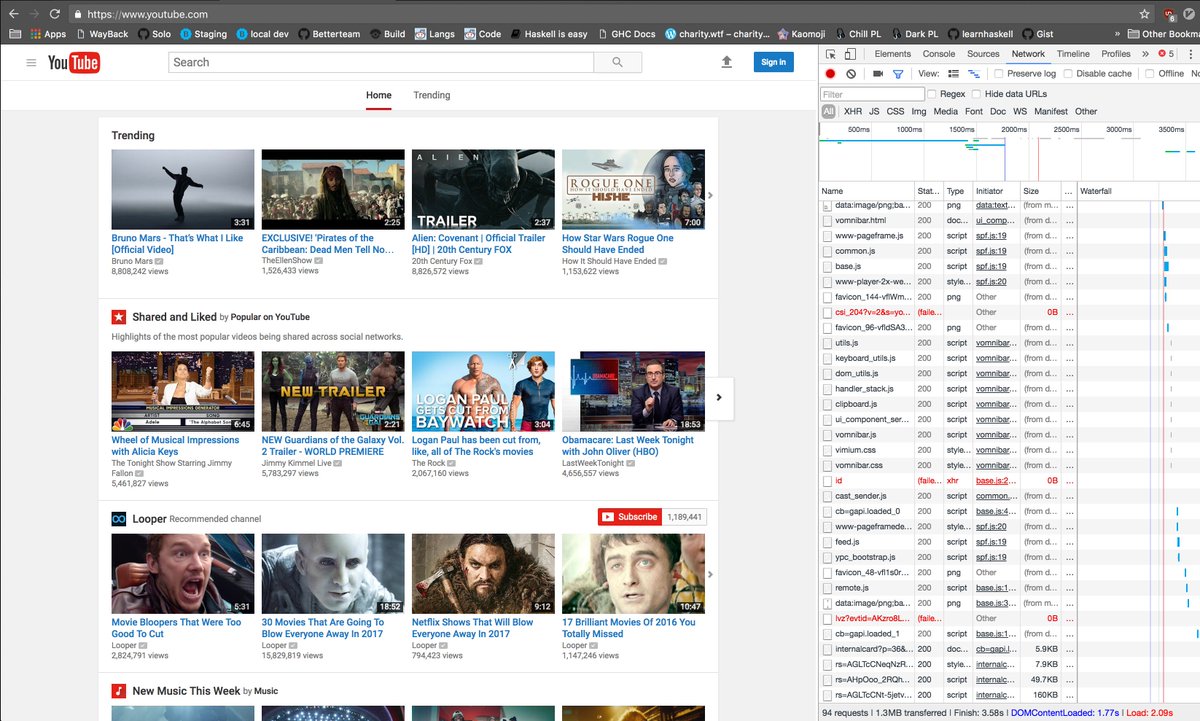Clear the network log with the clear icon
This screenshot has width=1200, height=721.
point(851,74)
